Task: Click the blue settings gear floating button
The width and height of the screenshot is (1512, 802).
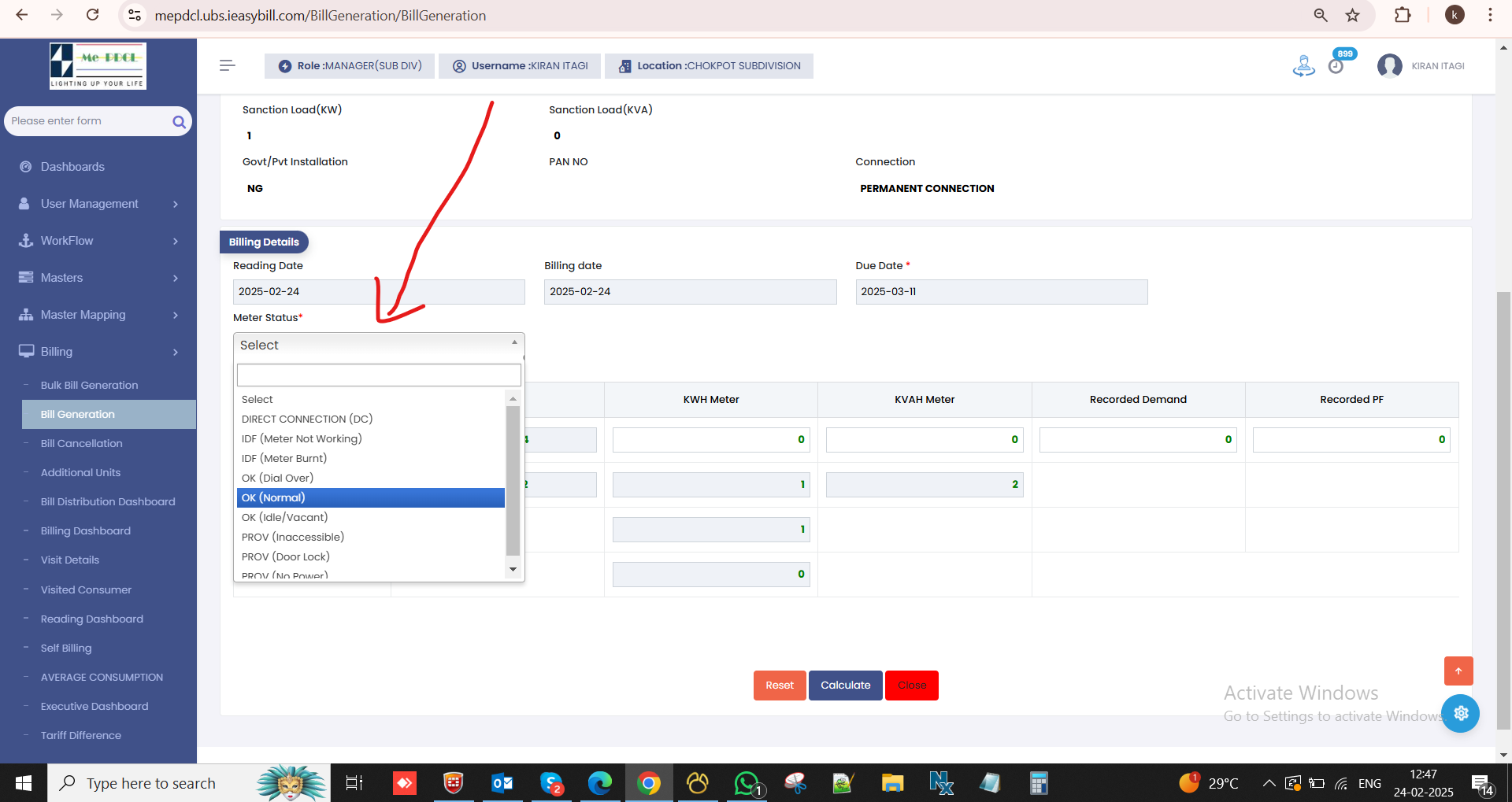Action: click(x=1461, y=713)
